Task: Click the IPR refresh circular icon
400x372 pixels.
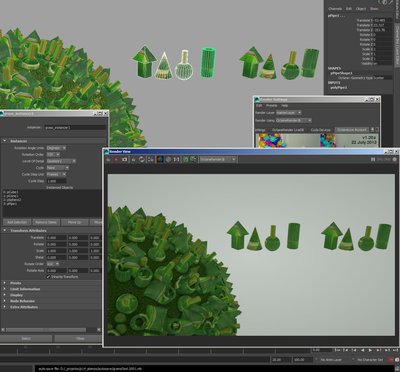Action: pos(142,160)
